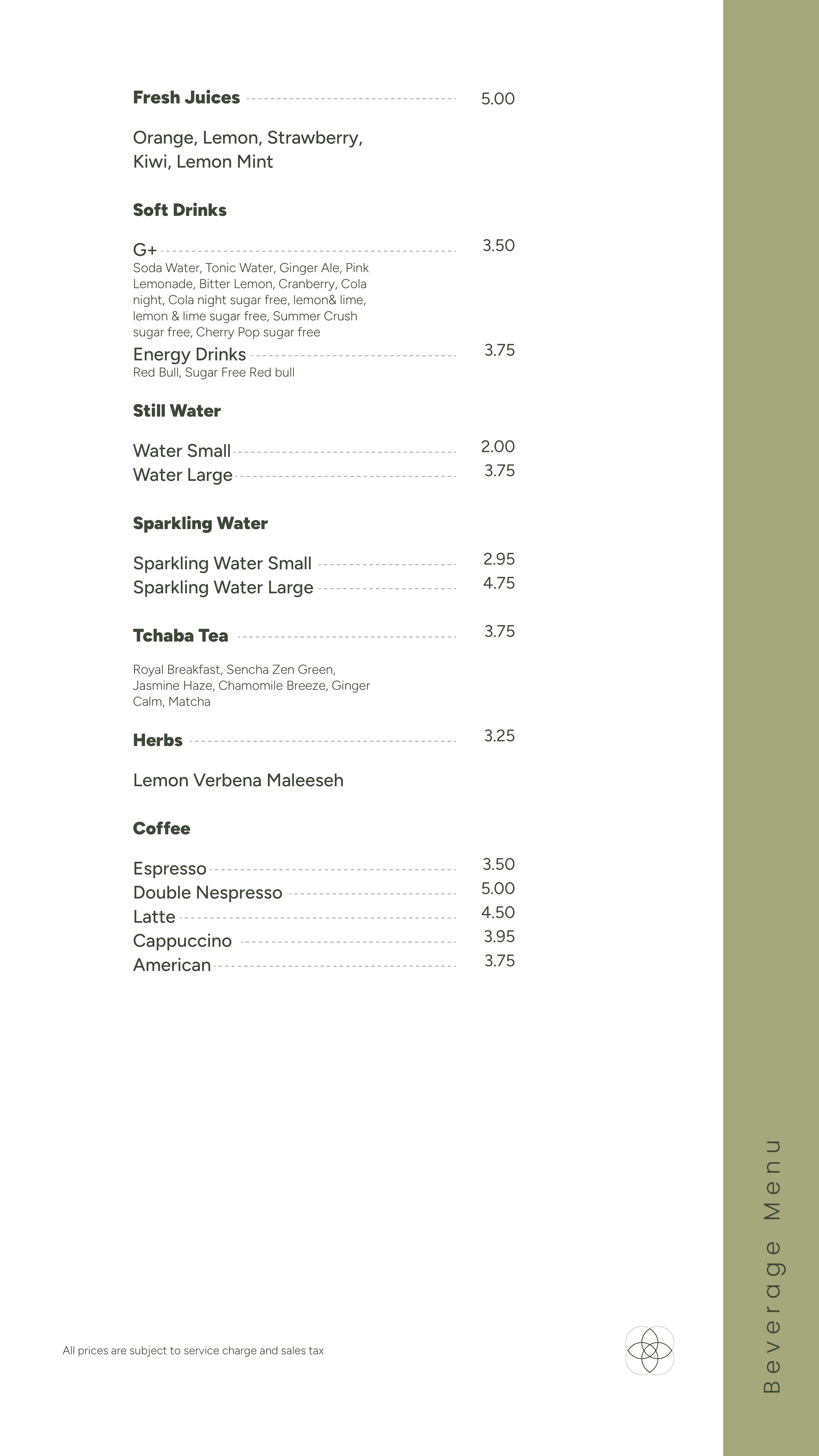This screenshot has height=1456, width=819.
Task: Open the Coffee section heading
Action: pyautogui.click(x=162, y=829)
